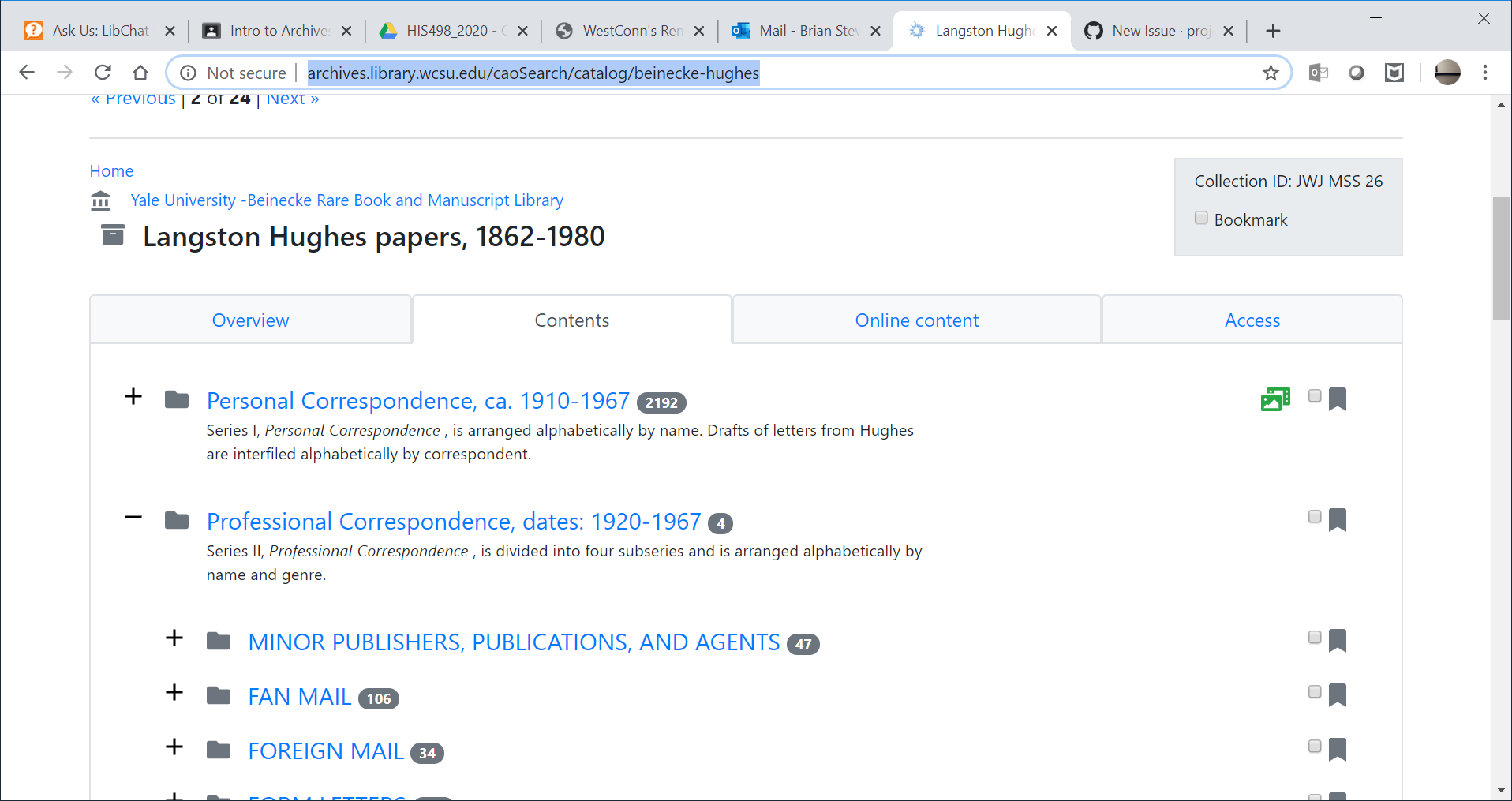Click the folder icon beside Professional Correspondence

[177, 519]
